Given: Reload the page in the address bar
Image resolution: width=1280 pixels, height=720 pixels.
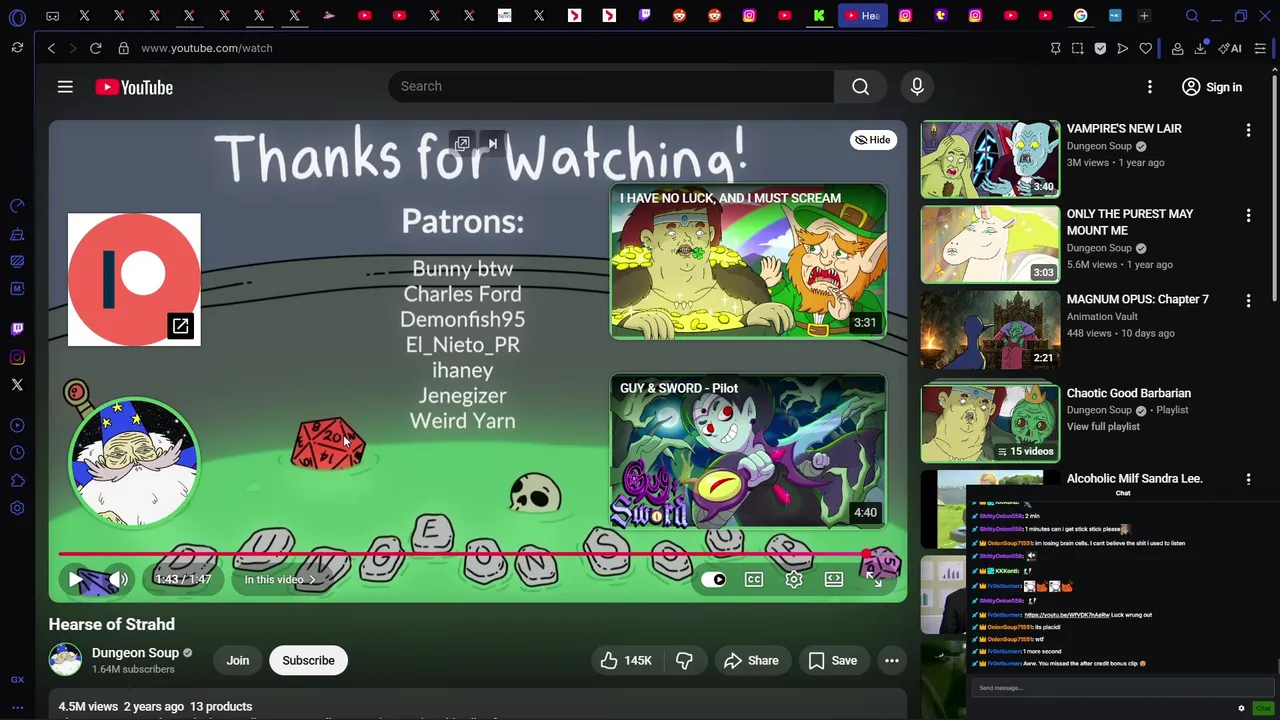Looking at the screenshot, I should (x=95, y=48).
